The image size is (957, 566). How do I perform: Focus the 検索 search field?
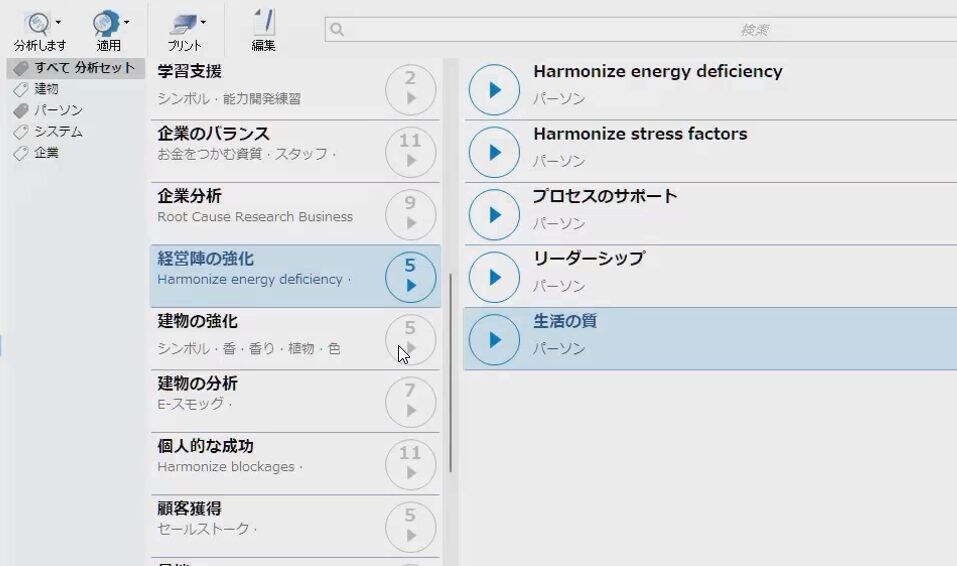pos(641,29)
